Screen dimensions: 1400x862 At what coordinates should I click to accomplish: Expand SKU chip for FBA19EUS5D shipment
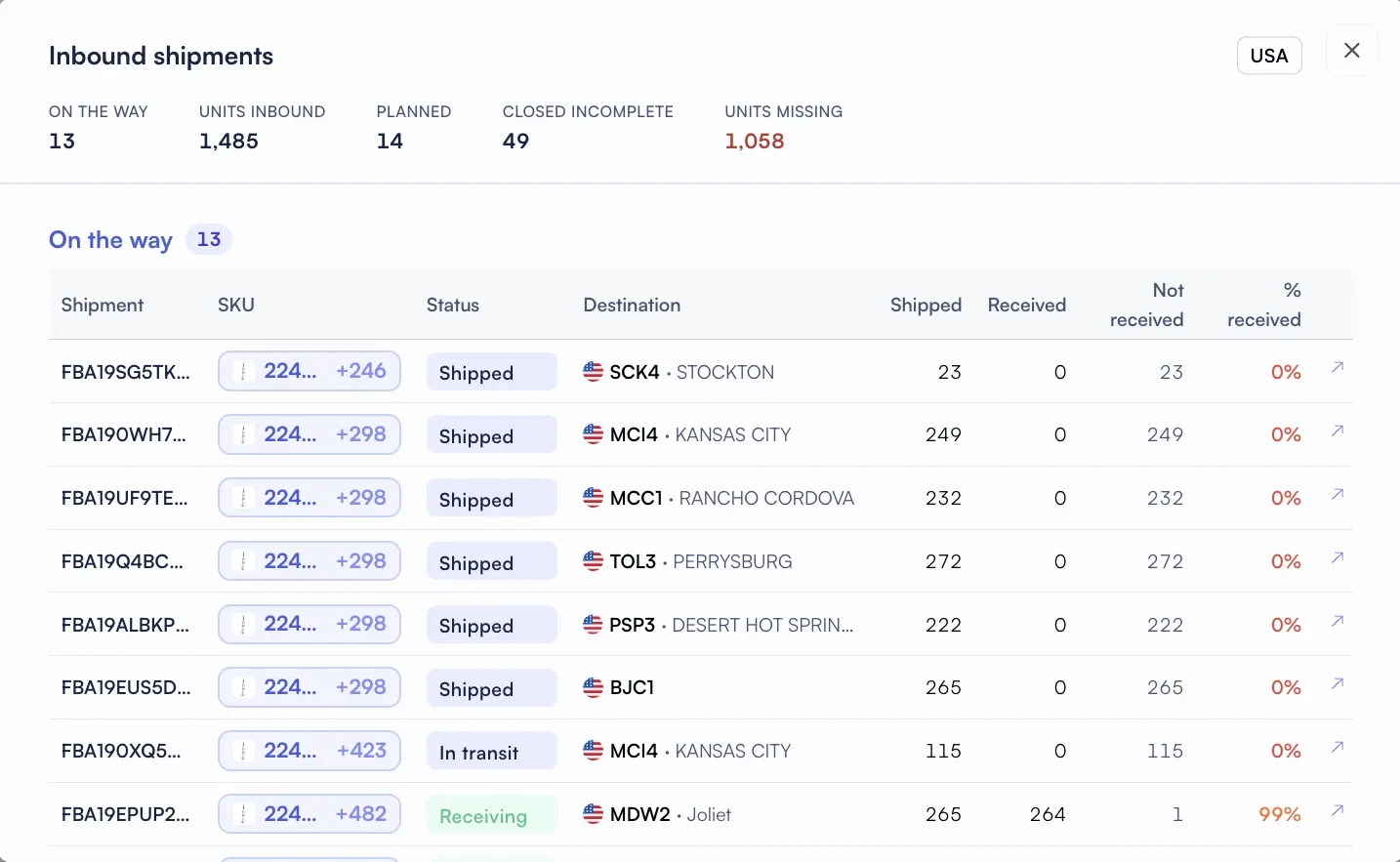point(309,687)
